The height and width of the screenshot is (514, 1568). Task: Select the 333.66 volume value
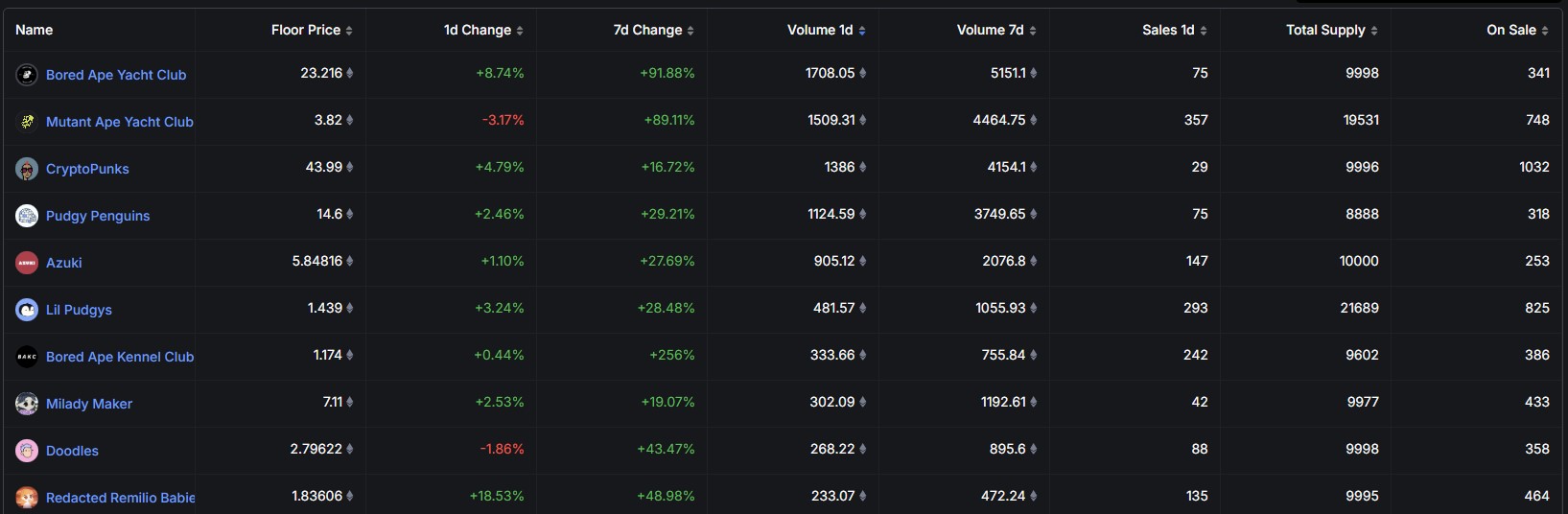coord(832,355)
